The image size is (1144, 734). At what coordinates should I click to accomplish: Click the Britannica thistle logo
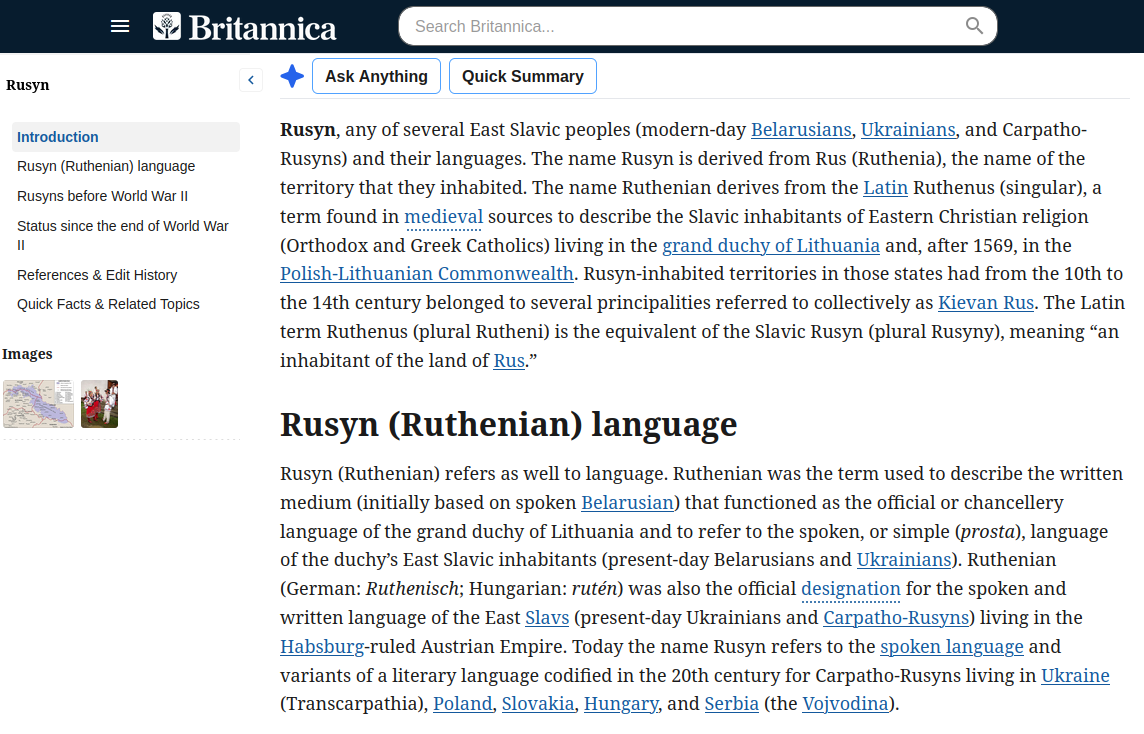[x=167, y=26]
